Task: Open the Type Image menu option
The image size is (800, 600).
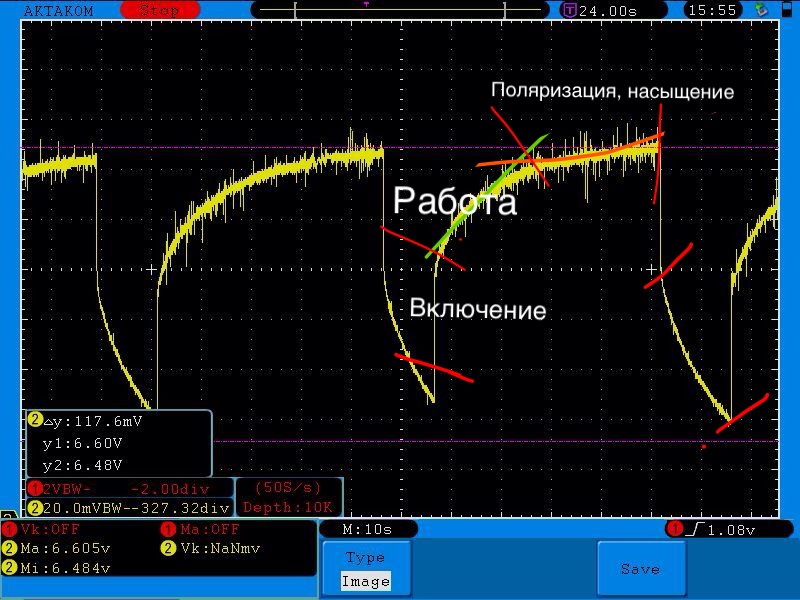Action: pyautogui.click(x=366, y=568)
